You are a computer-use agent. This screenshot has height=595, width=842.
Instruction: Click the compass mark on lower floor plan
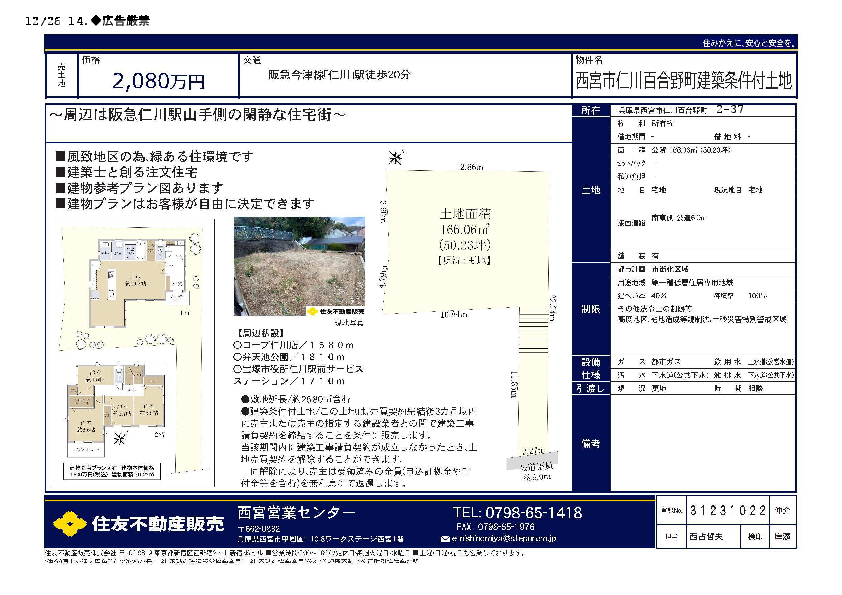[x=122, y=438]
